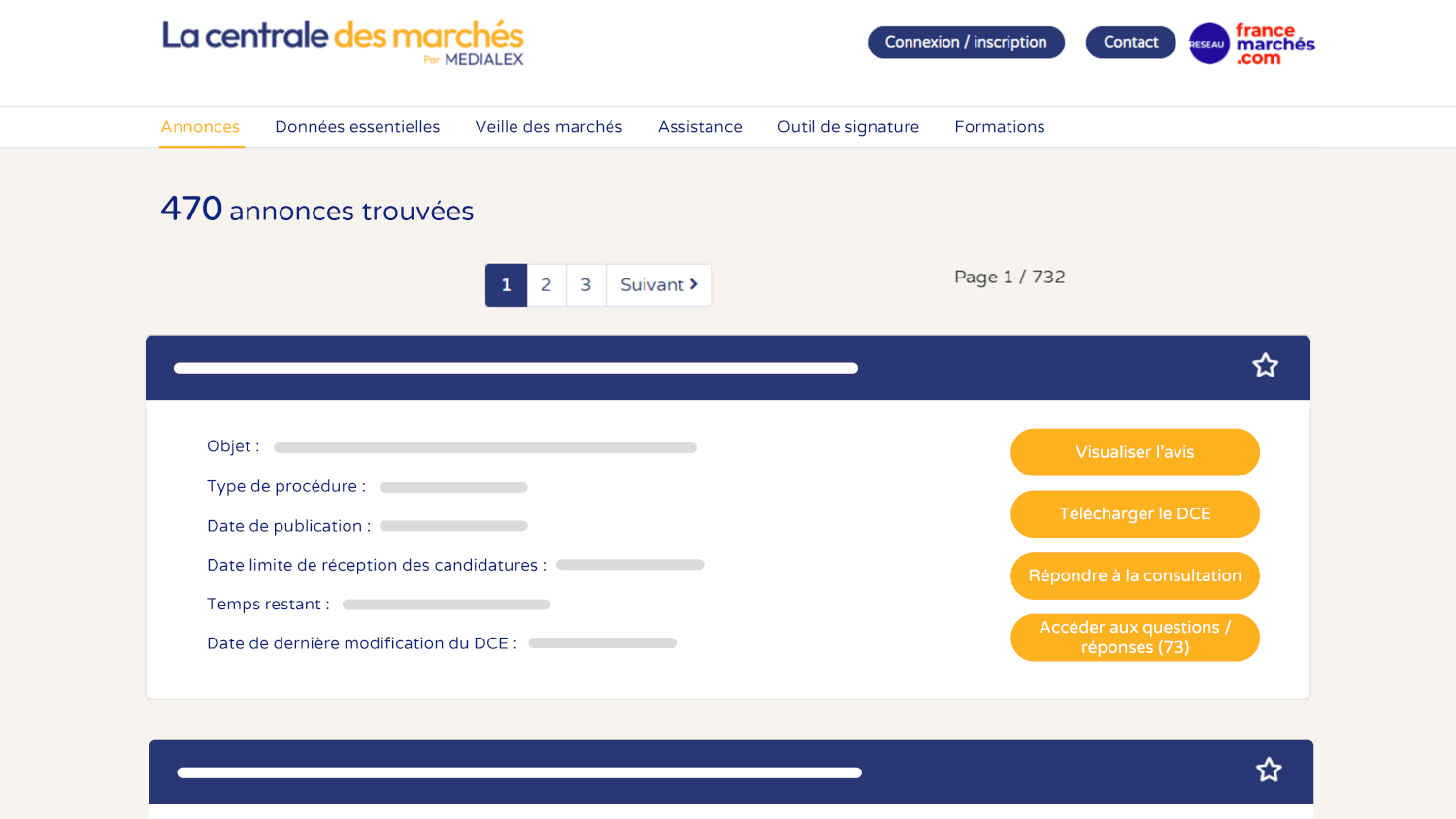Open Accéder aux questions / réponses (73)

pyautogui.click(x=1135, y=638)
